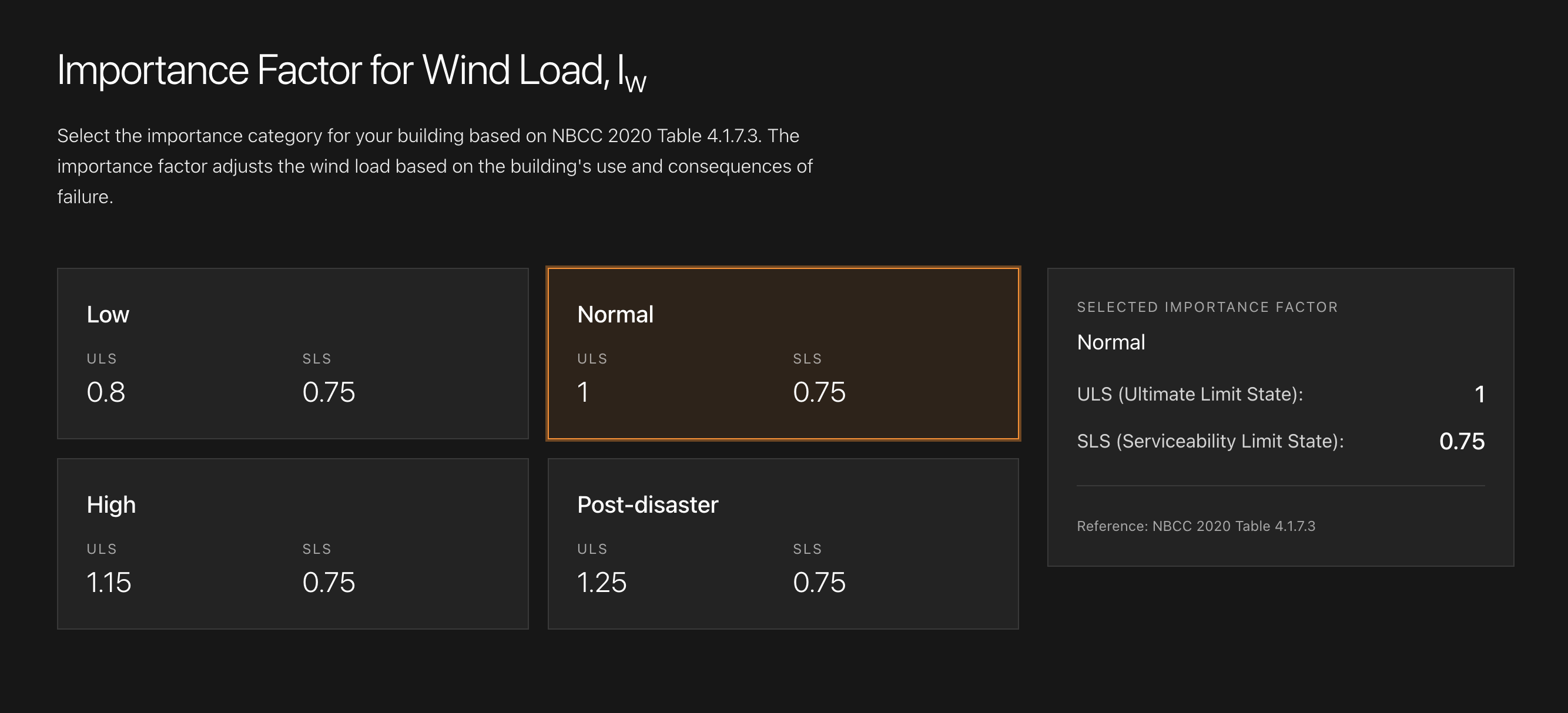Image resolution: width=1568 pixels, height=713 pixels.
Task: Click the ULS value 1.15 in High card
Action: (110, 582)
